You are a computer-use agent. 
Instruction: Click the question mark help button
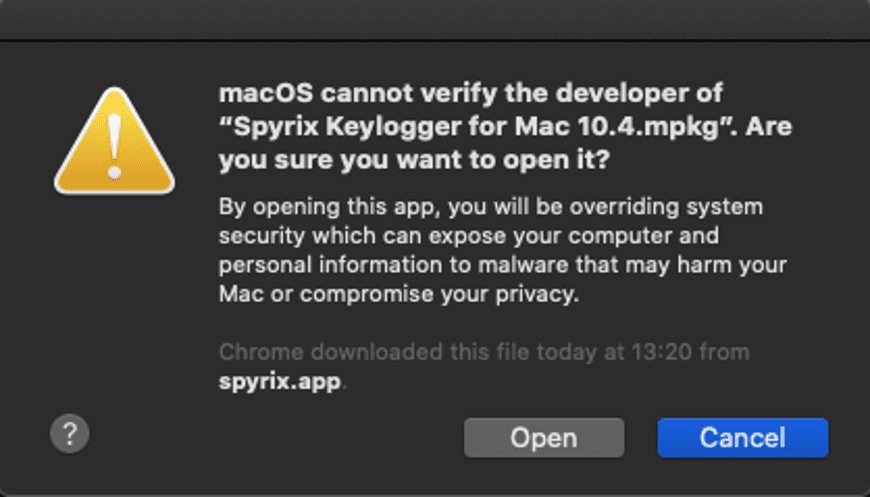(x=69, y=434)
